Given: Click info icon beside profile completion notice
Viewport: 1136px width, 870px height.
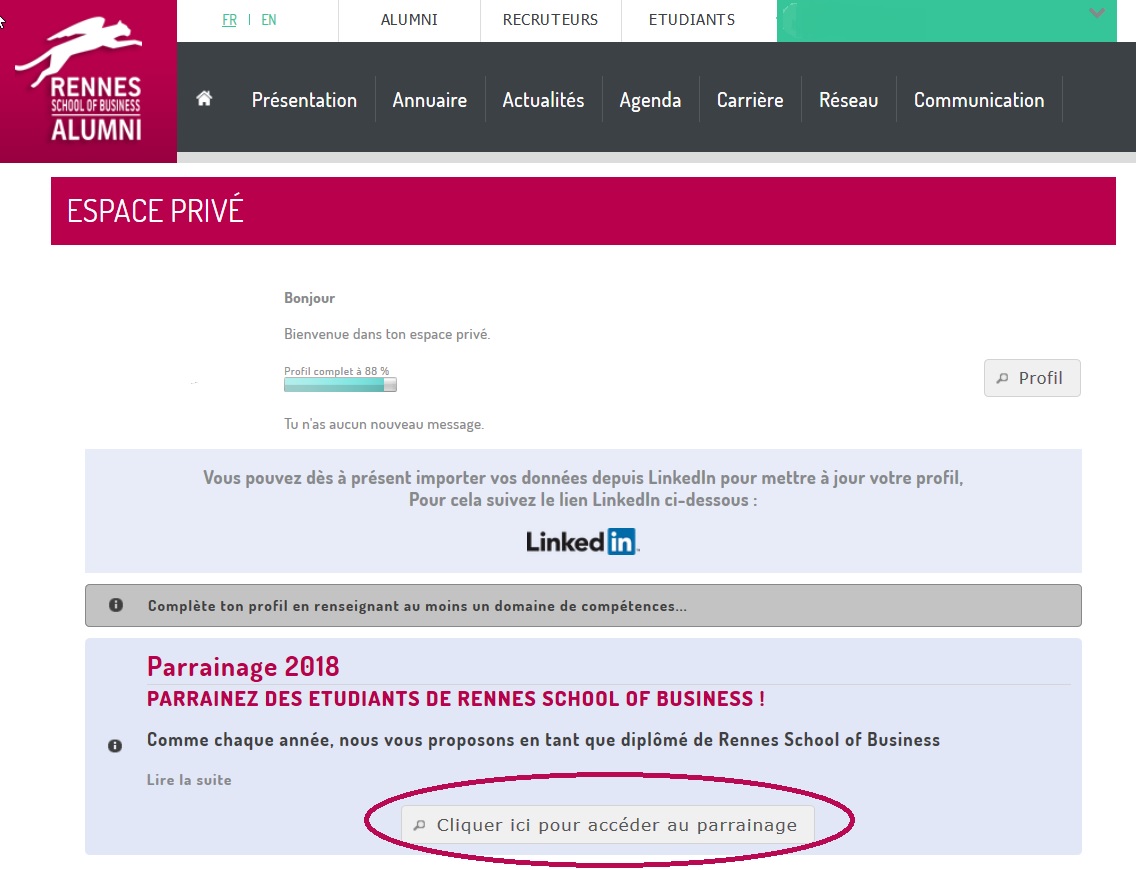Looking at the screenshot, I should [116, 605].
